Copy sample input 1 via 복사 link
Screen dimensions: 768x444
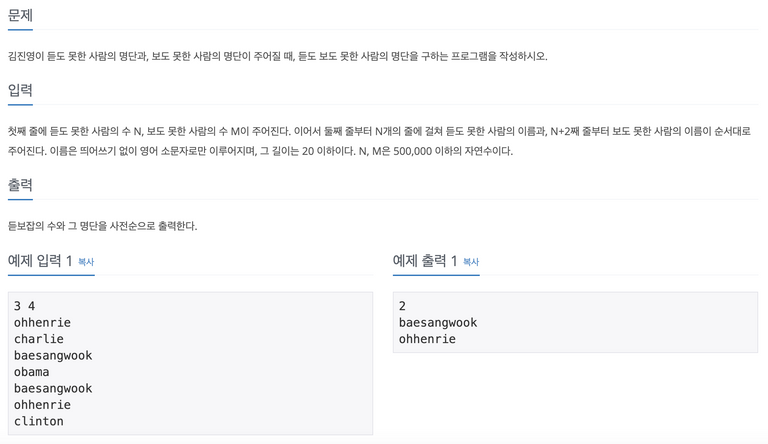tap(86, 262)
